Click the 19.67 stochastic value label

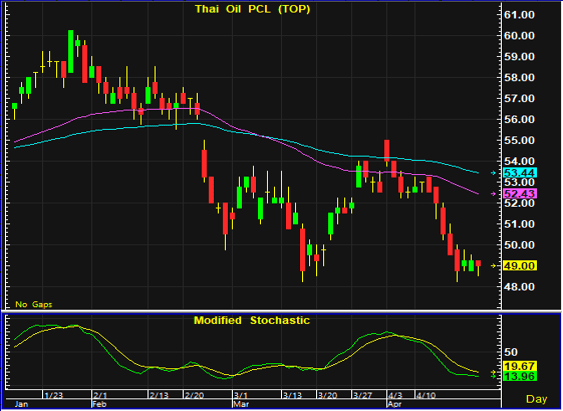coord(520,366)
